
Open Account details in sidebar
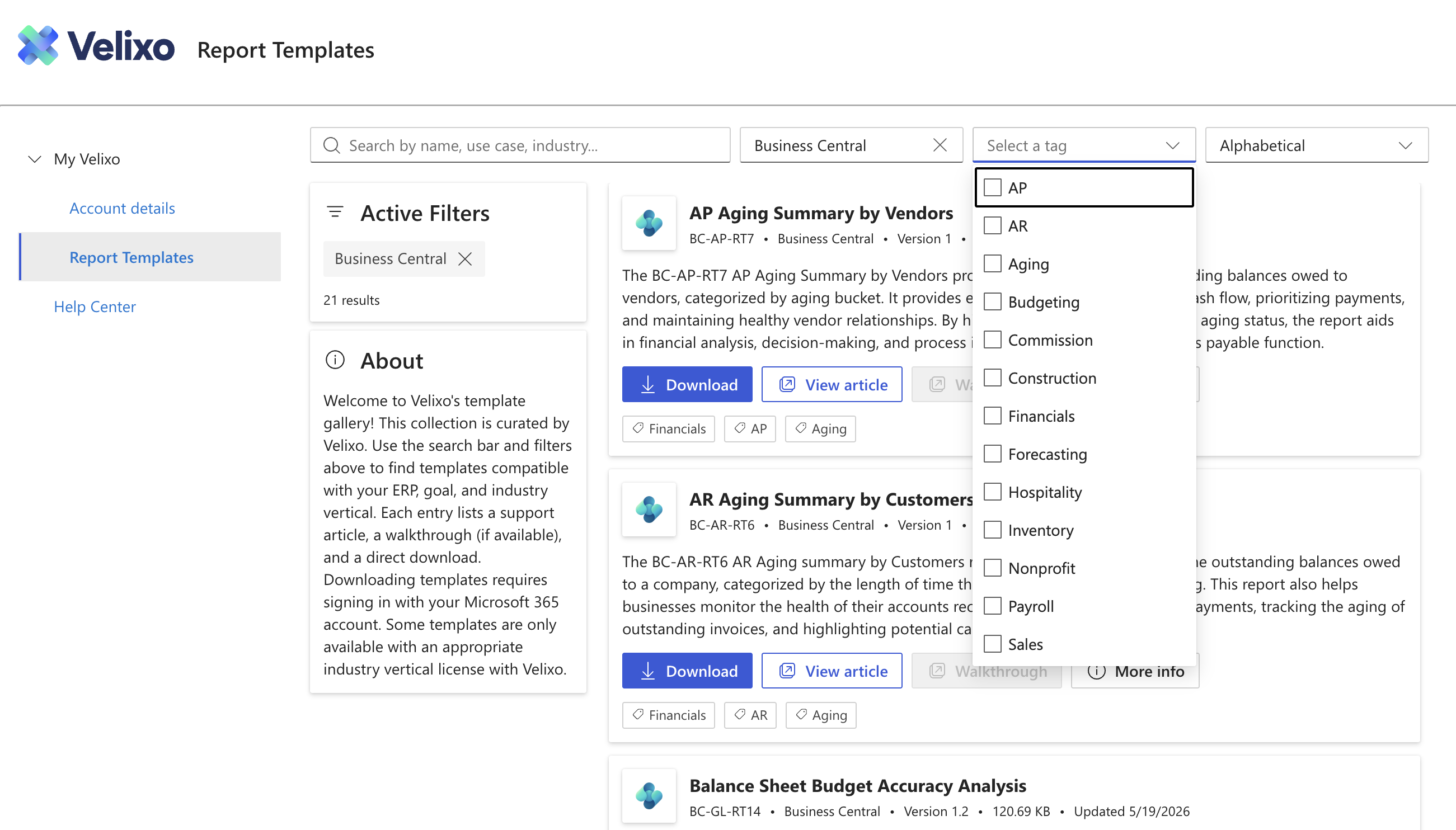122,208
